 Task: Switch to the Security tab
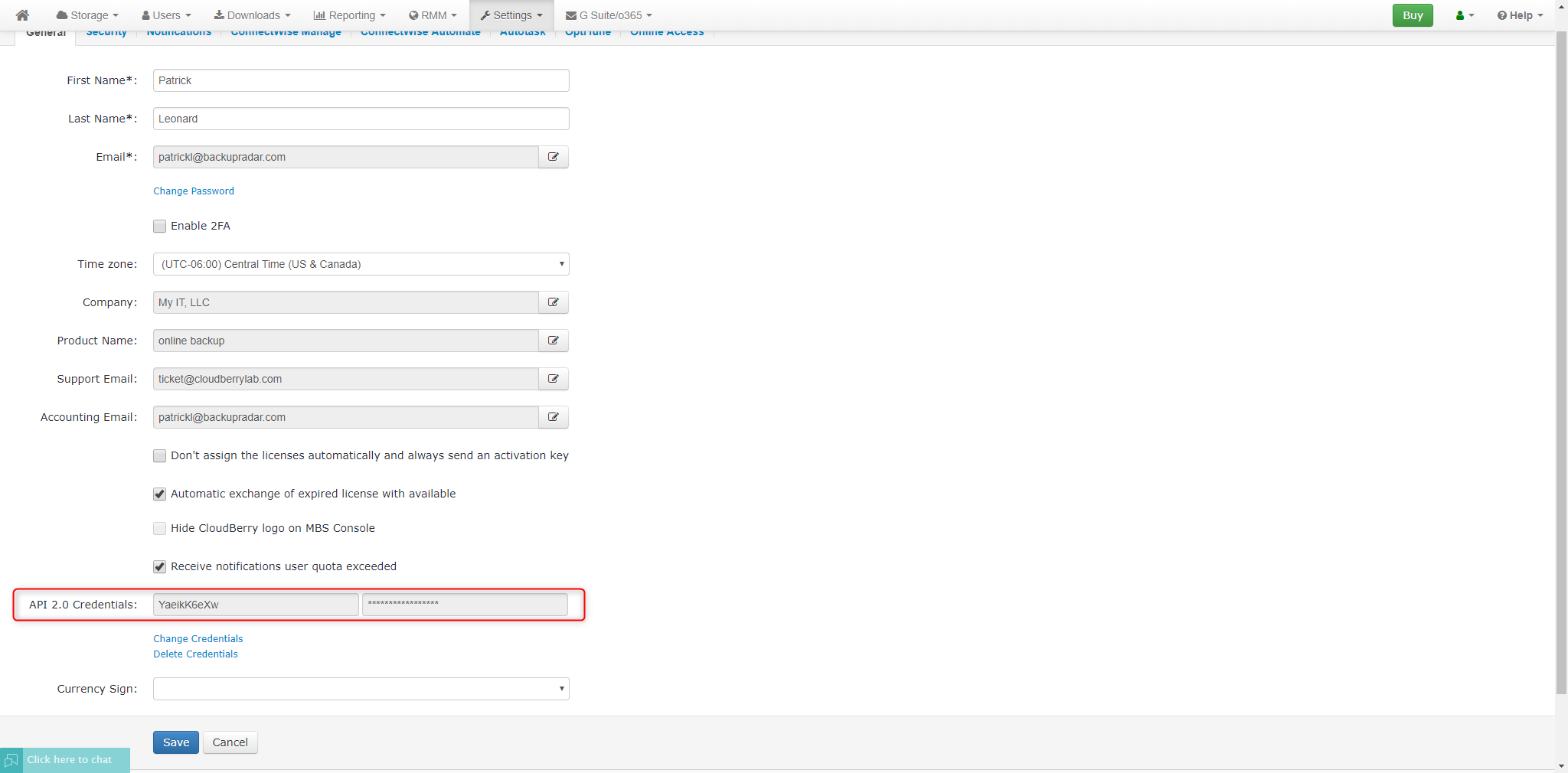tap(106, 31)
